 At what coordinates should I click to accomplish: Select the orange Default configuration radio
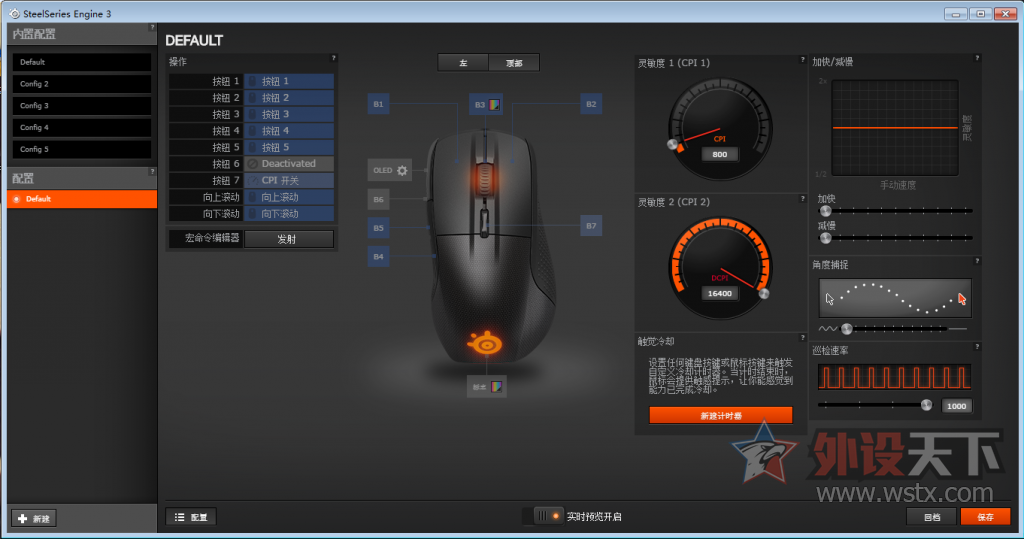[x=17, y=199]
